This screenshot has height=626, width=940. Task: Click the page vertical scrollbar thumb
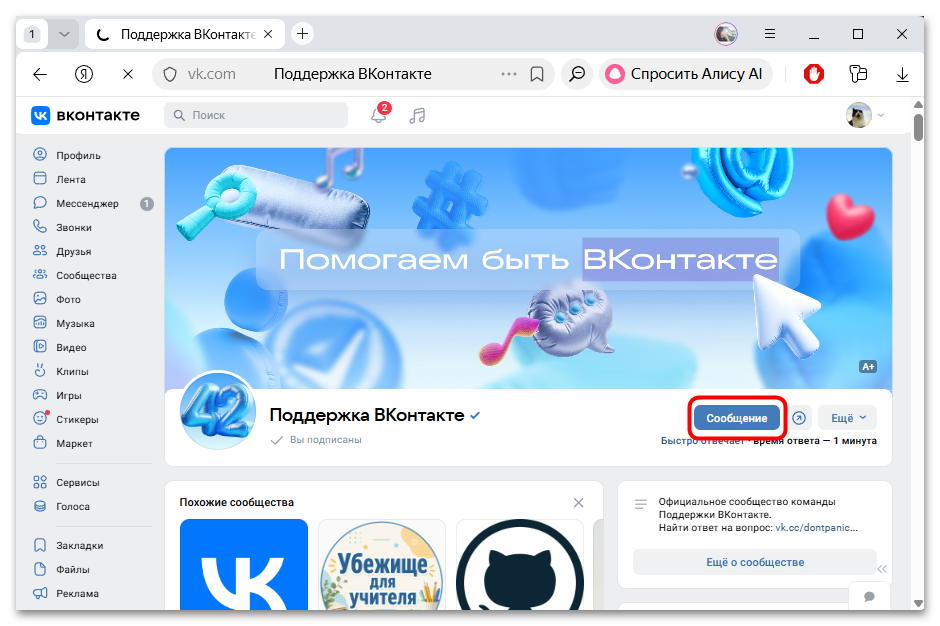click(x=918, y=127)
